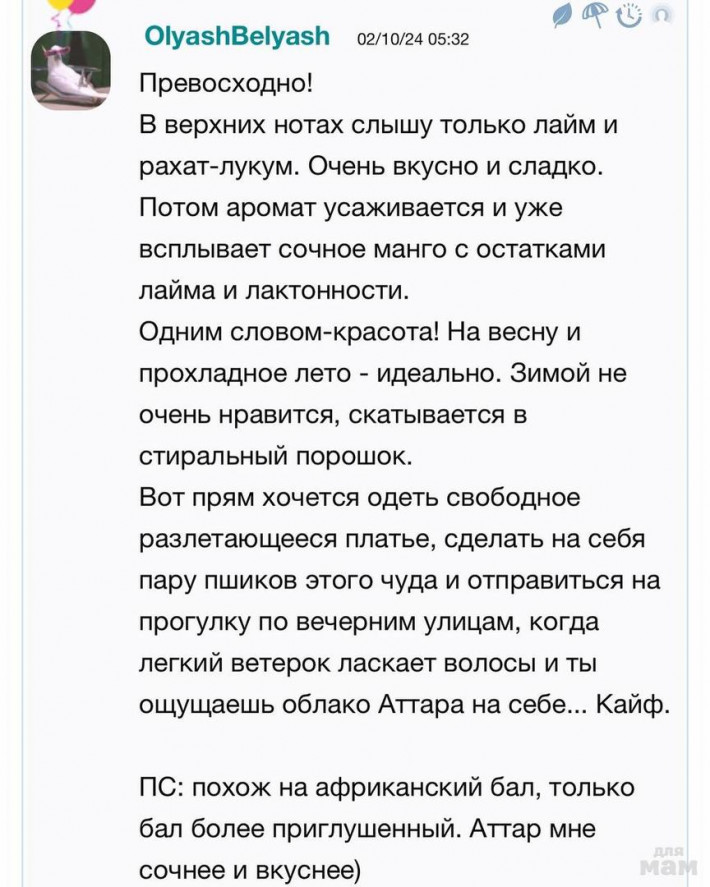Click the "ПС:" postscript label
This screenshot has height=887, width=710.
point(160,786)
